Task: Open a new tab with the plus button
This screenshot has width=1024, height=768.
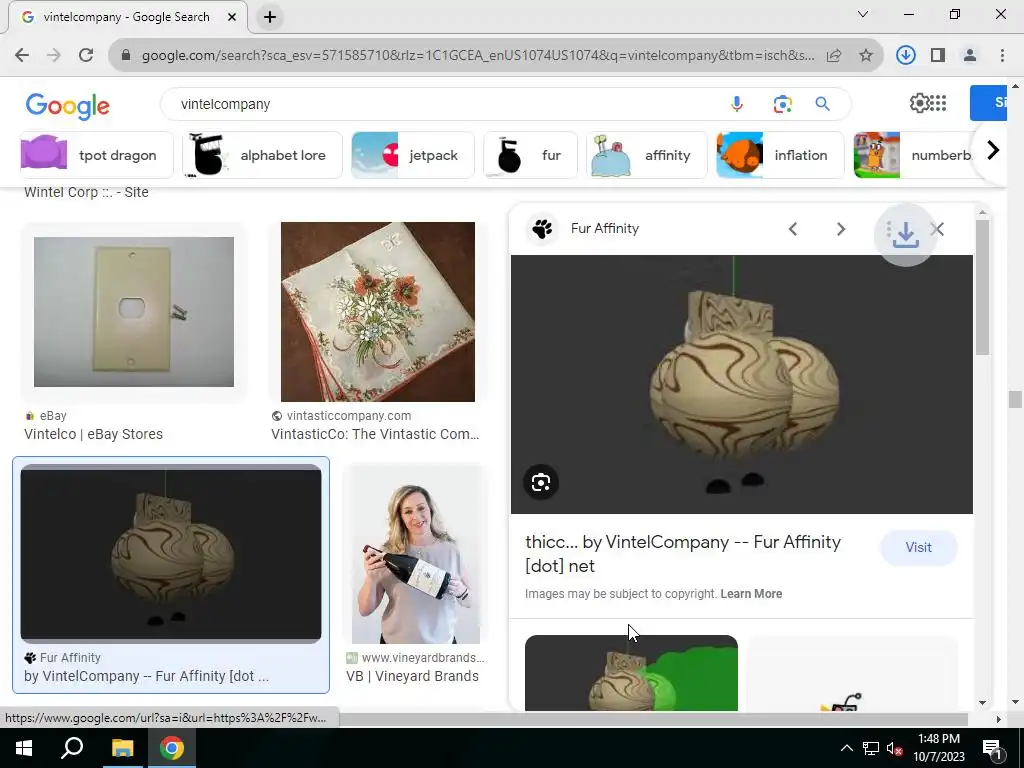Action: point(270,17)
